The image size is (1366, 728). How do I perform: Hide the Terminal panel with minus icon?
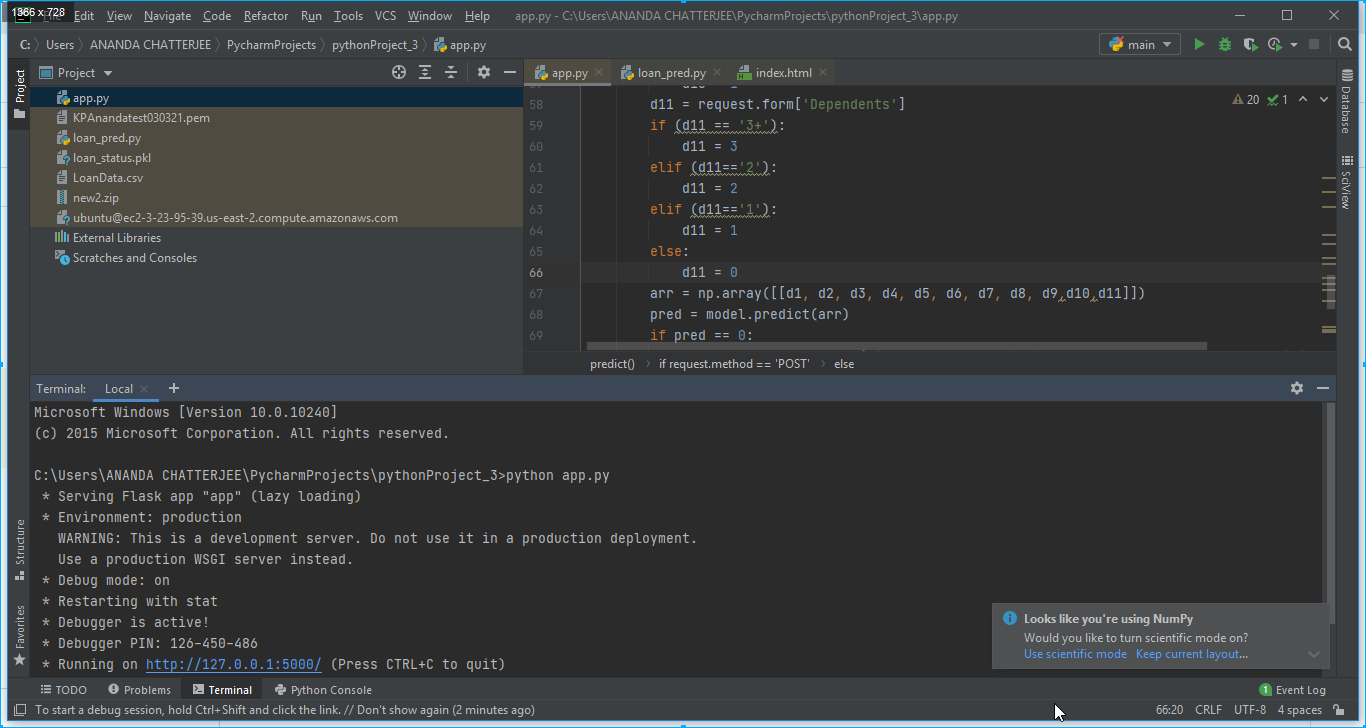pyautogui.click(x=1323, y=388)
